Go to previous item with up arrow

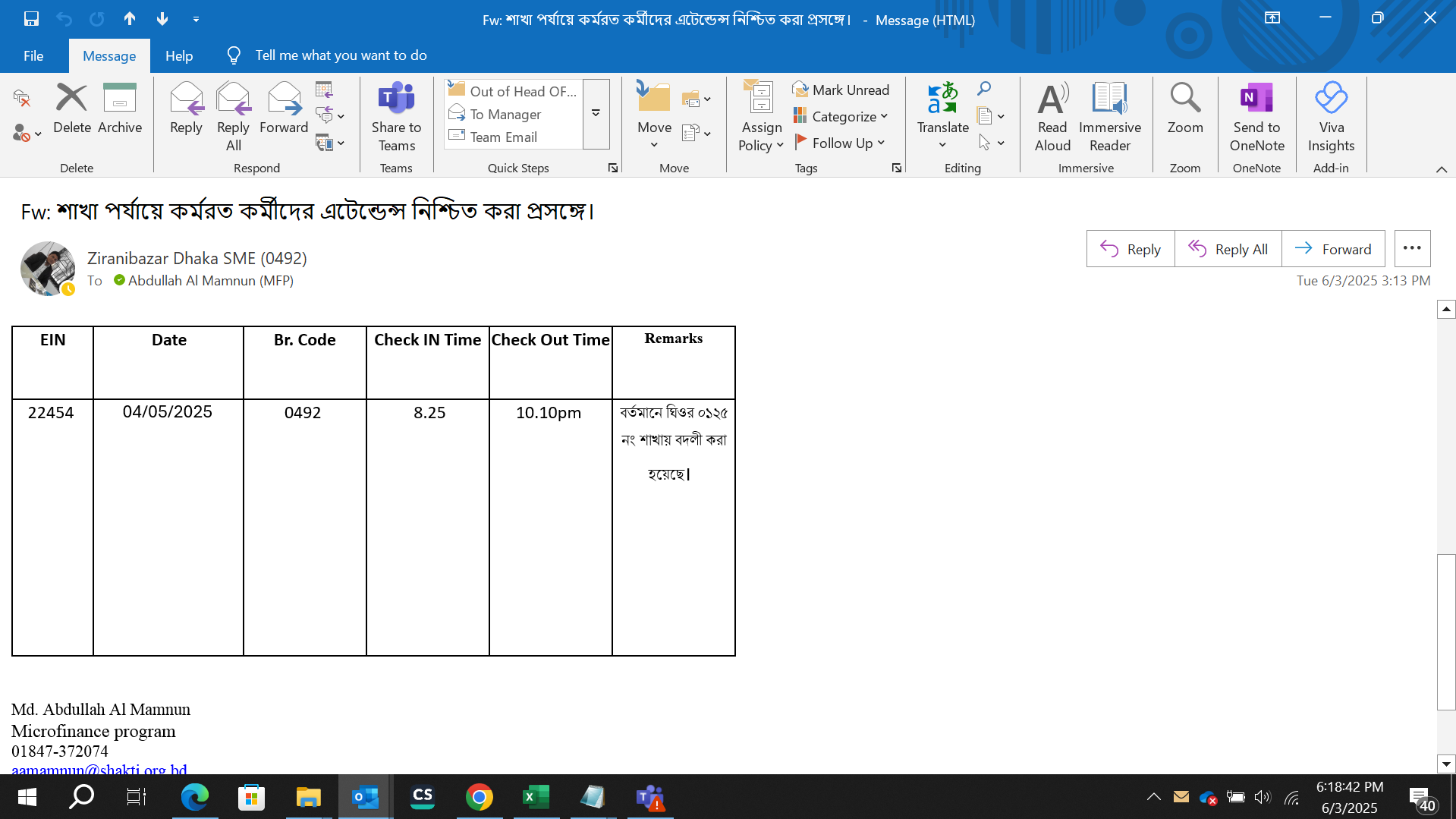click(130, 19)
